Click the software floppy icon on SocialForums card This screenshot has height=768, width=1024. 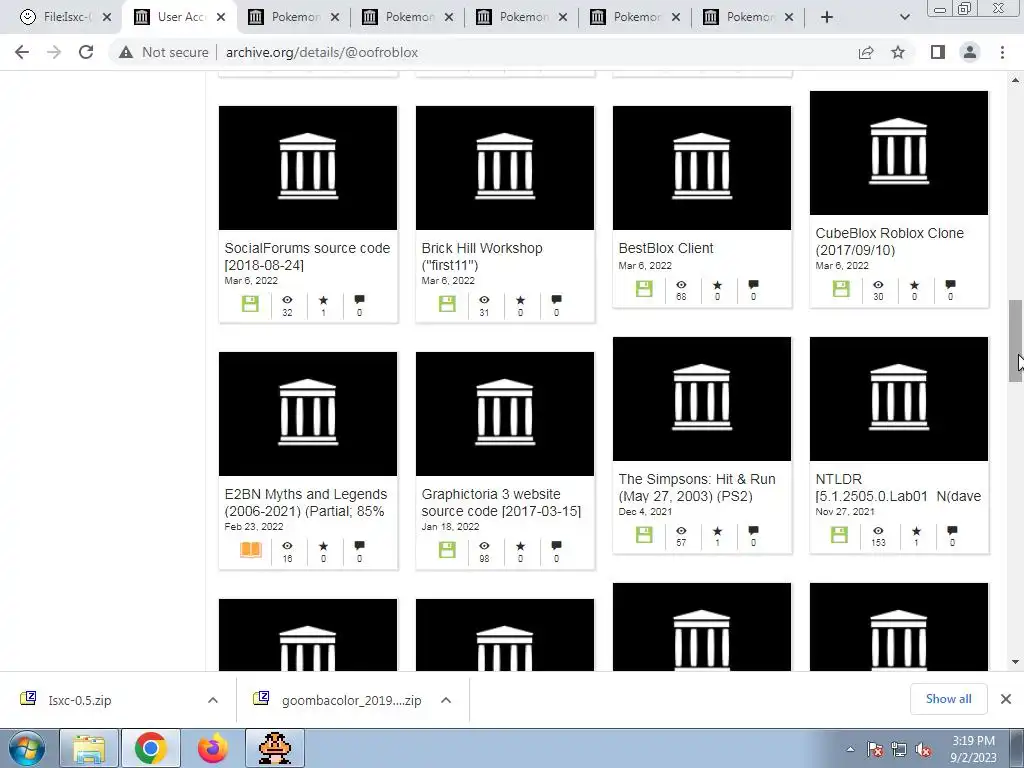(250, 304)
